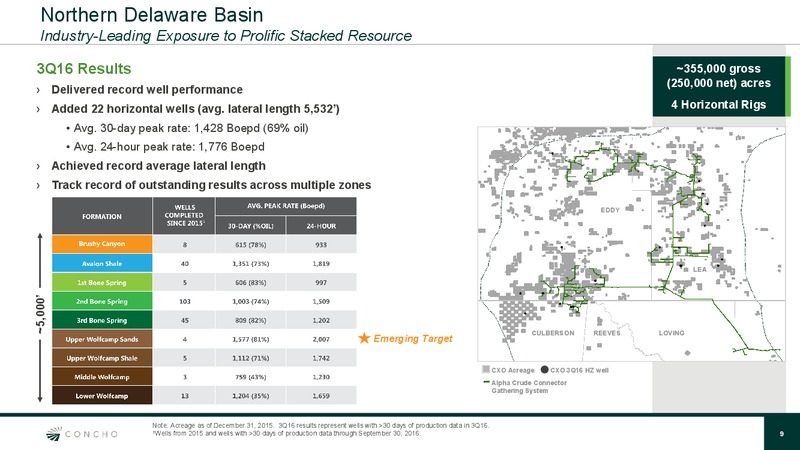Click the 615 (78%) table cell
800x450 pixels.
[251, 244]
